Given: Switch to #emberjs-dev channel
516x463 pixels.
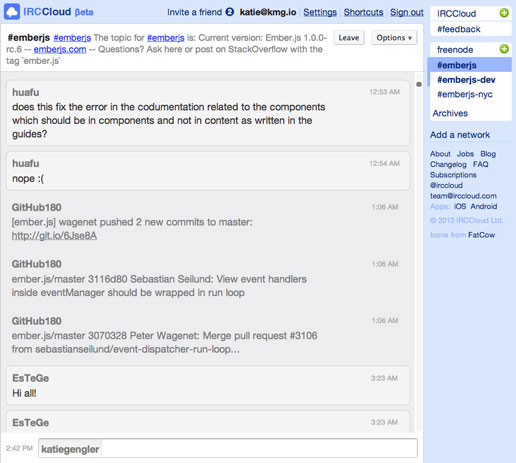Looking at the screenshot, I should pyautogui.click(x=466, y=80).
